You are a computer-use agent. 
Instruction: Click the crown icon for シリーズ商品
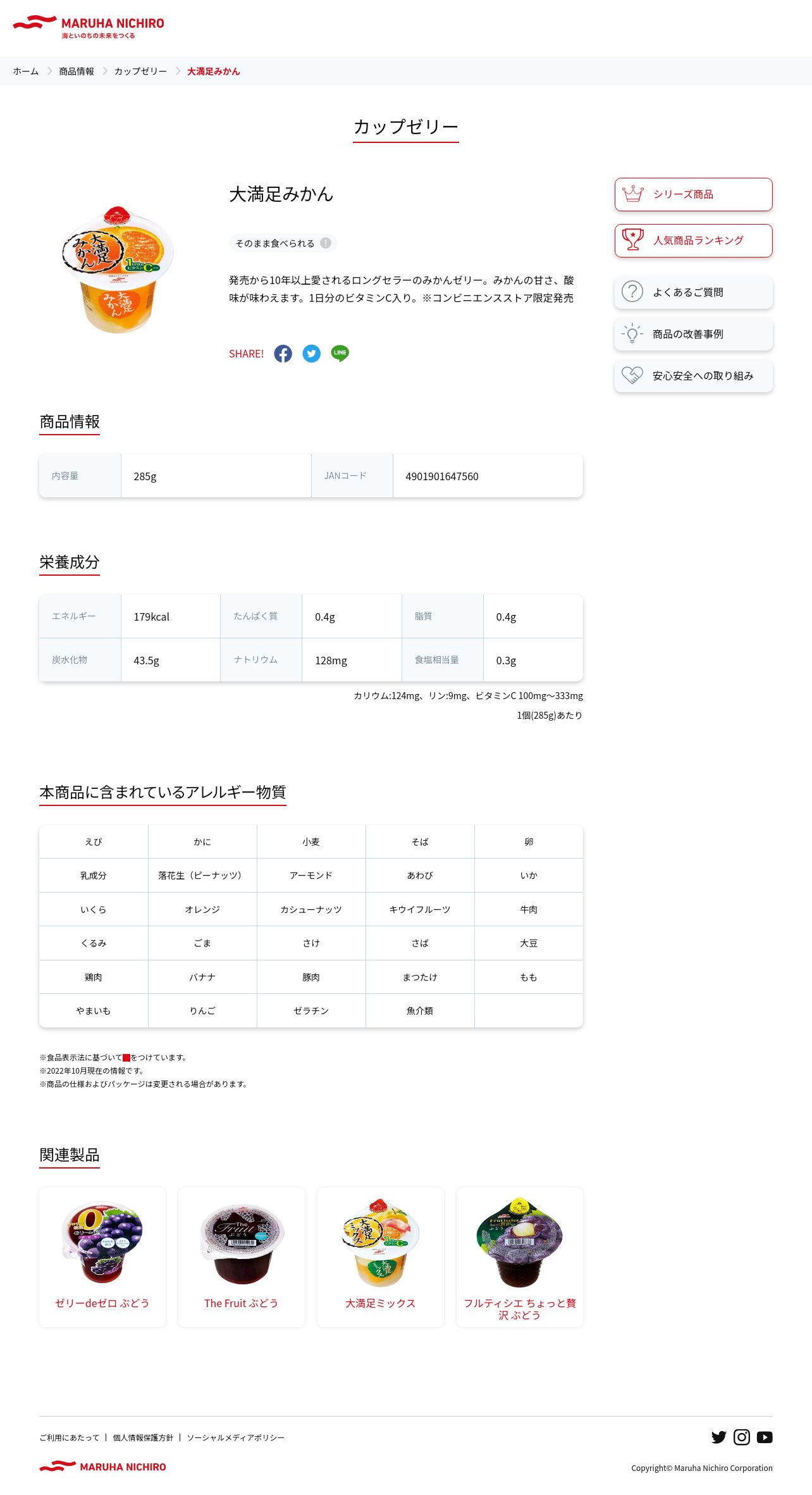(632, 194)
